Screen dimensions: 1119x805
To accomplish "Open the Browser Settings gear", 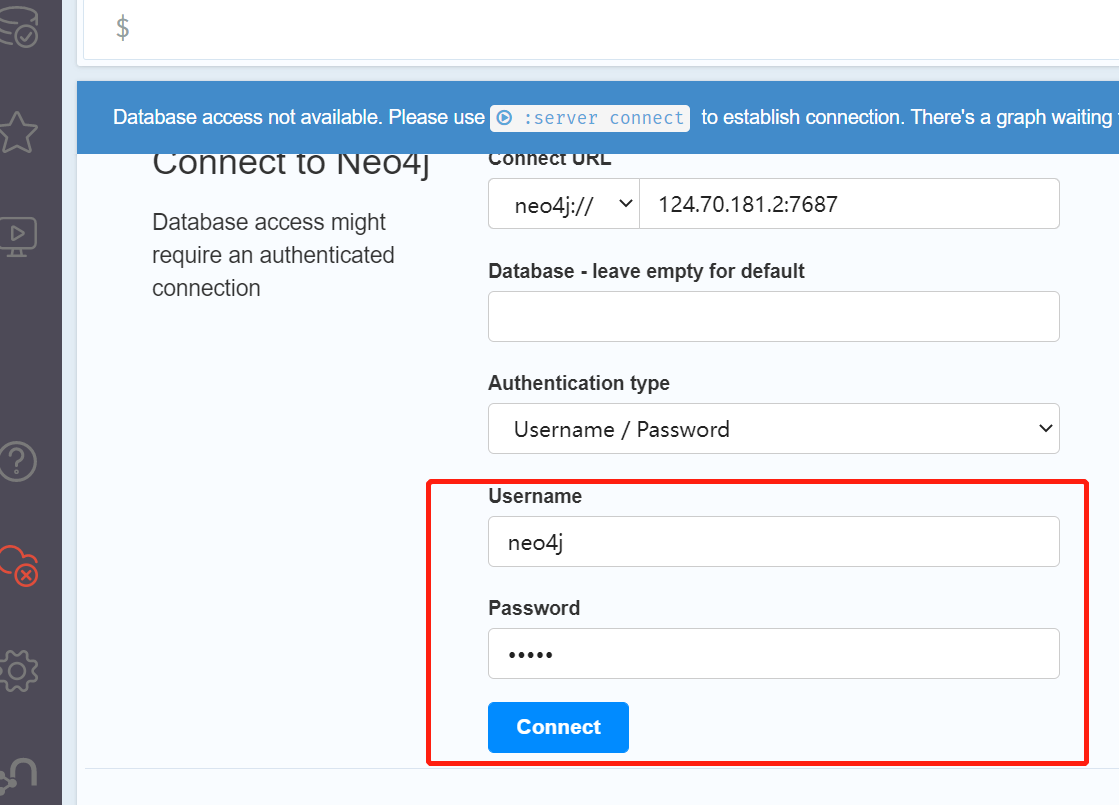I will click(18, 670).
